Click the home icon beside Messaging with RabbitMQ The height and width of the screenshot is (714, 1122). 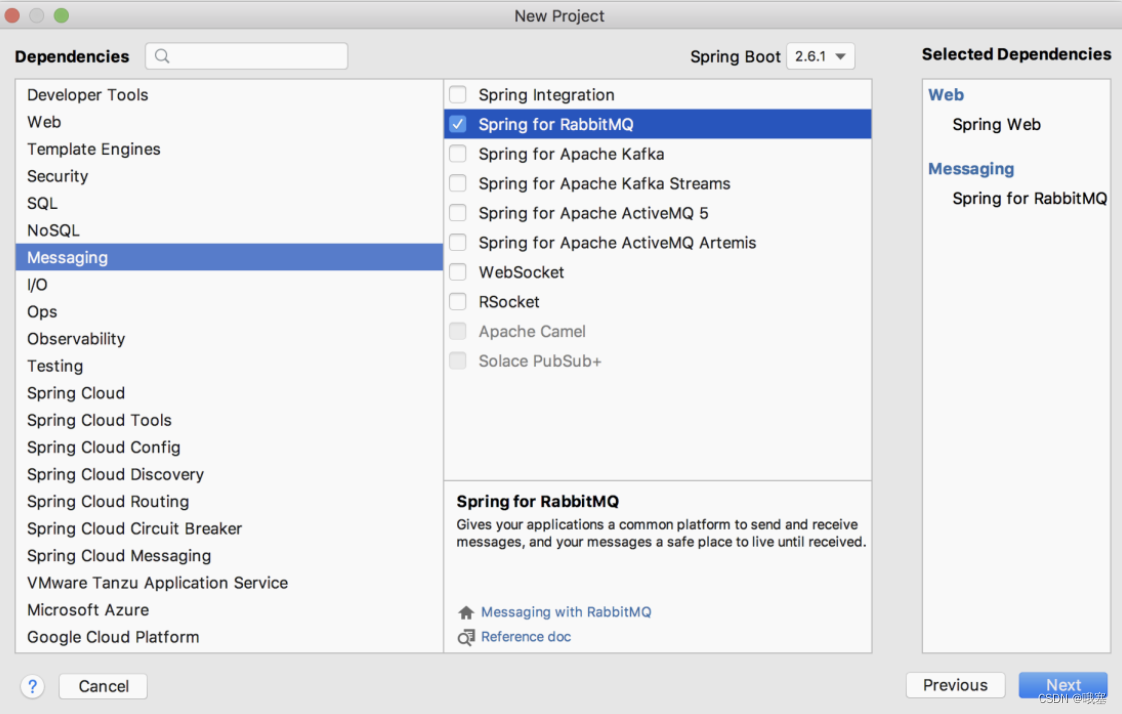click(466, 612)
